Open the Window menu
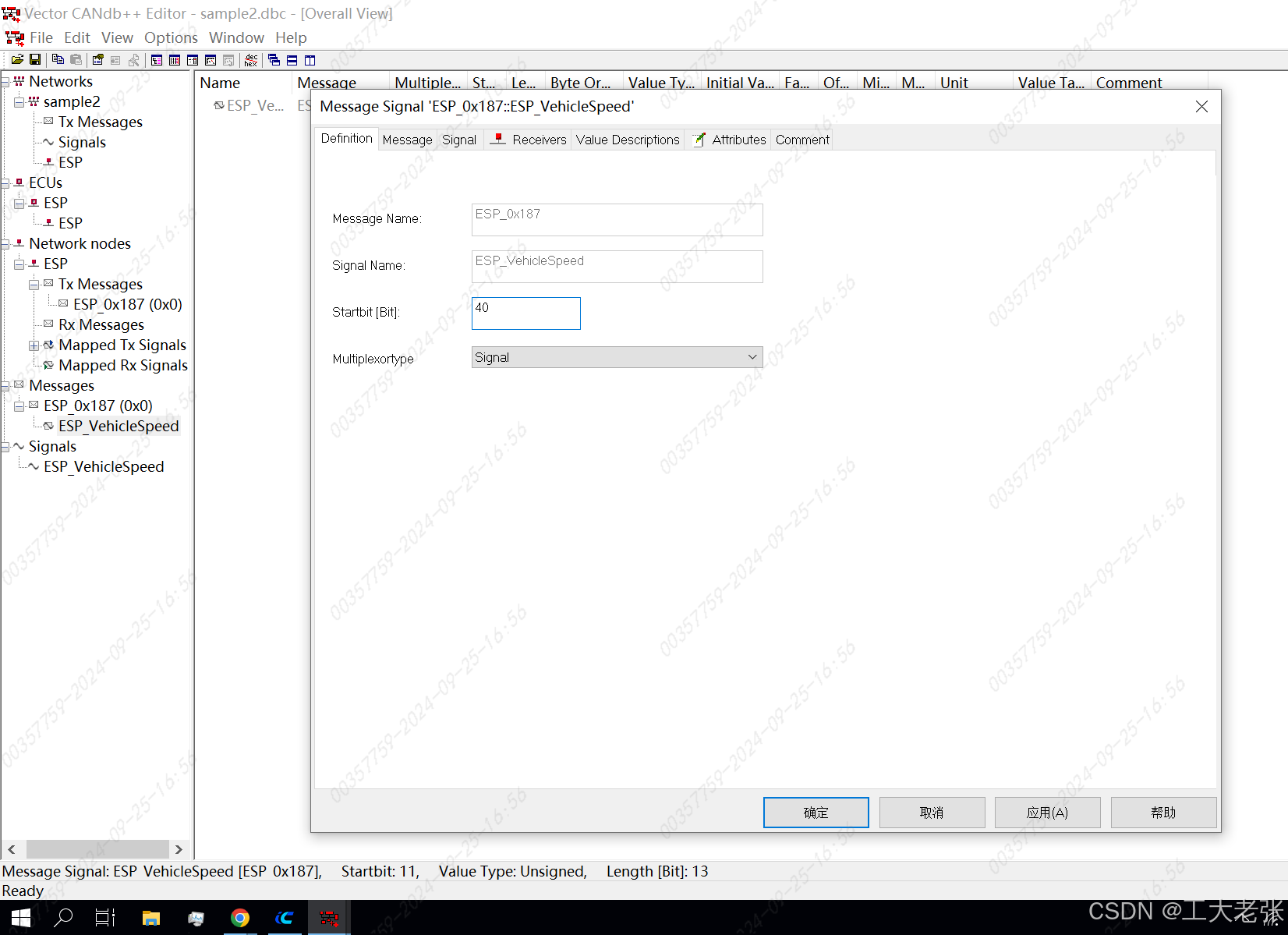The width and height of the screenshot is (1288, 935). pos(236,37)
